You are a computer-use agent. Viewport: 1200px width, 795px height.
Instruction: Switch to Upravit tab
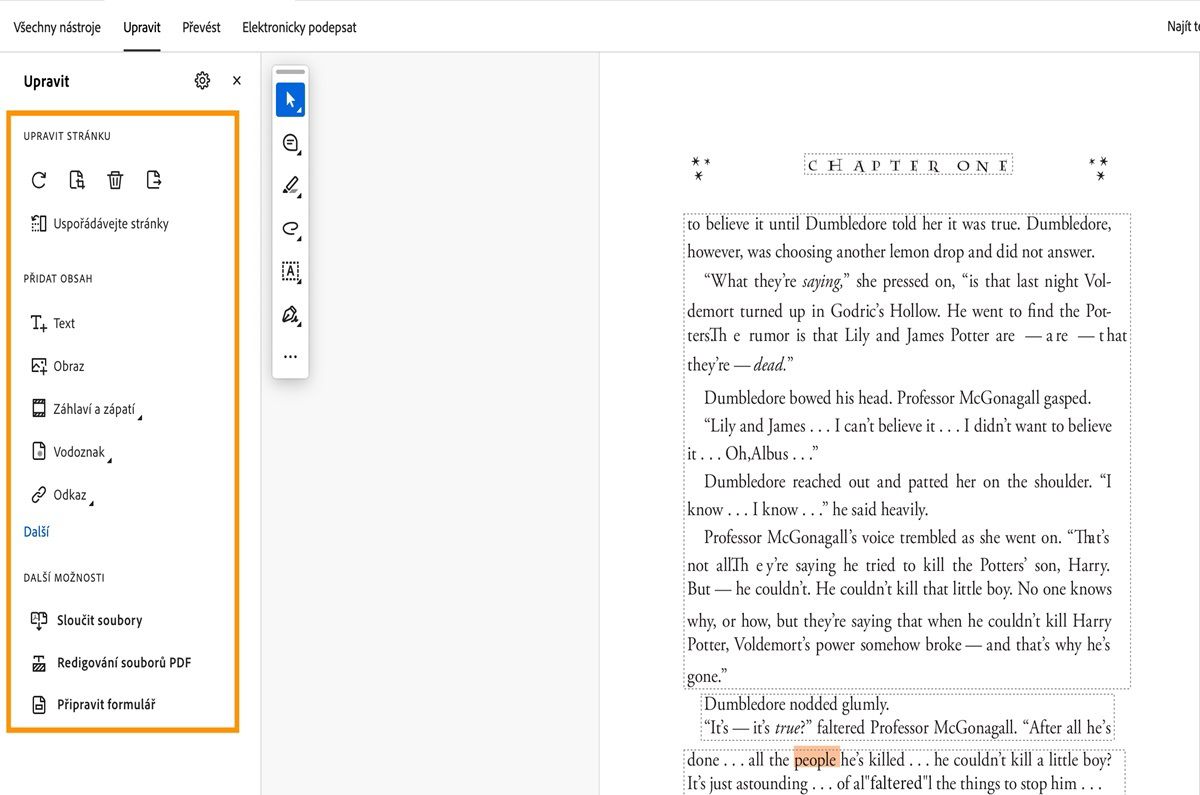tap(142, 27)
